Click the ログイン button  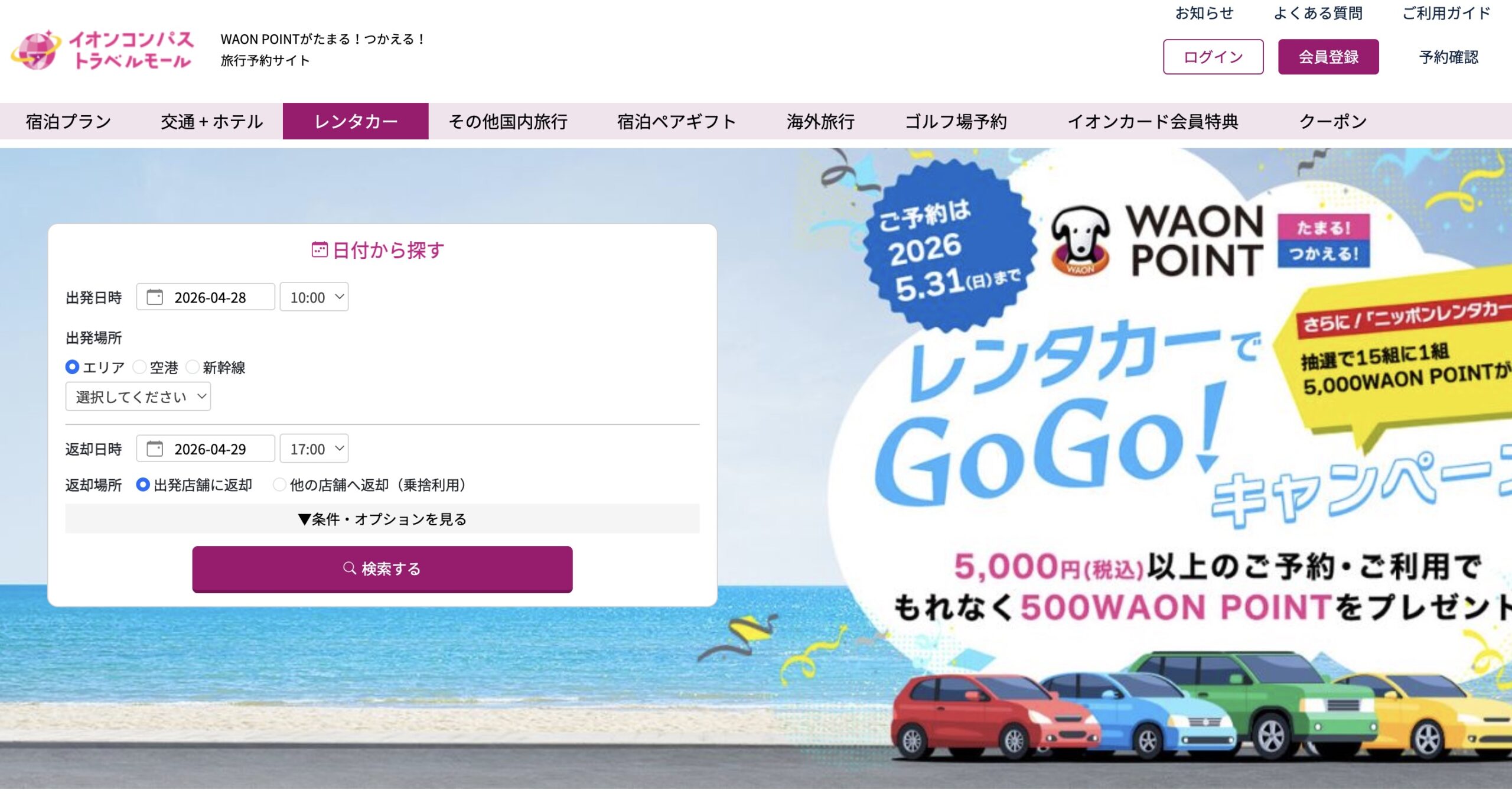[1213, 57]
